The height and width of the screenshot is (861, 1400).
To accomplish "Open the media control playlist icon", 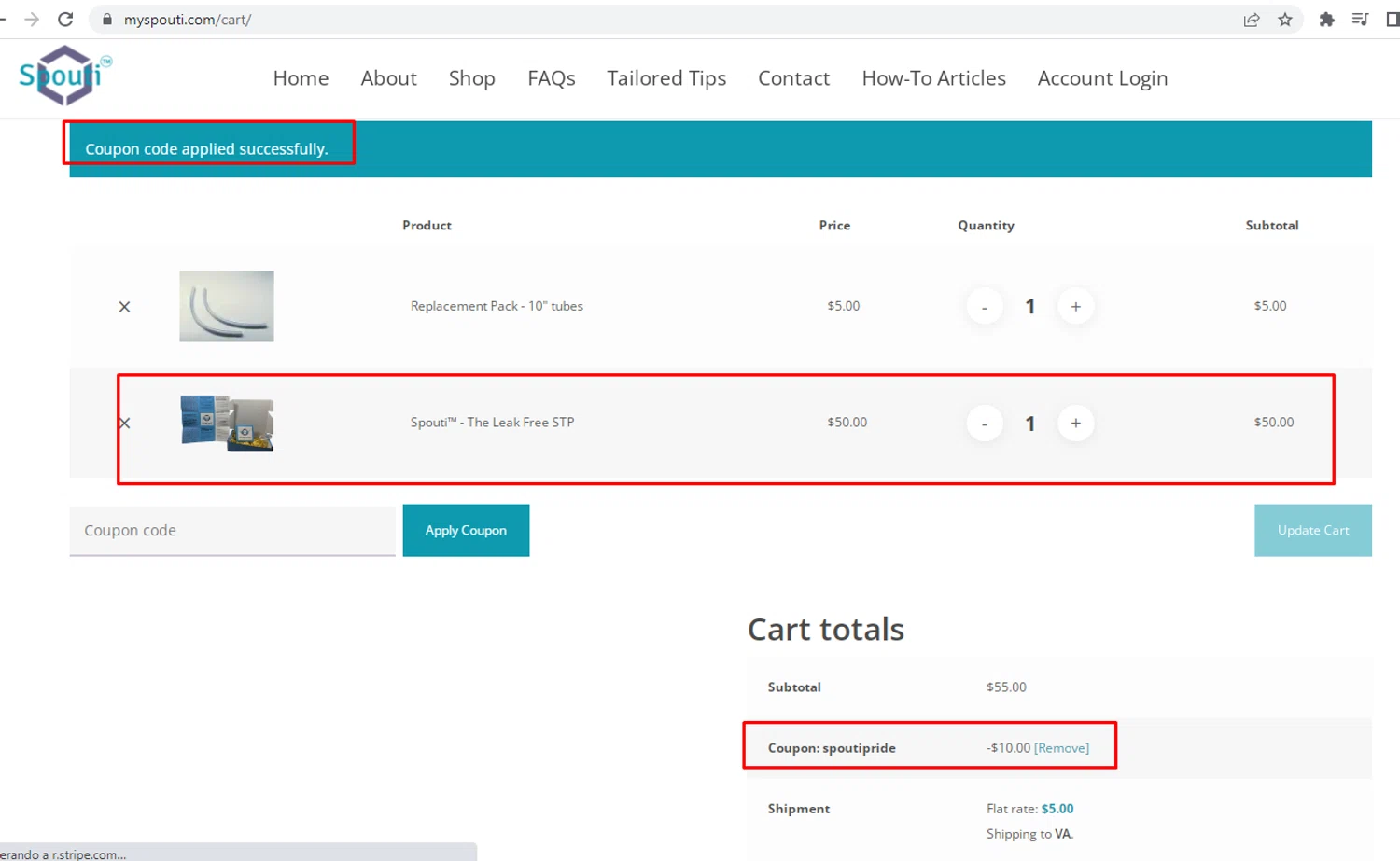I will click(1360, 20).
